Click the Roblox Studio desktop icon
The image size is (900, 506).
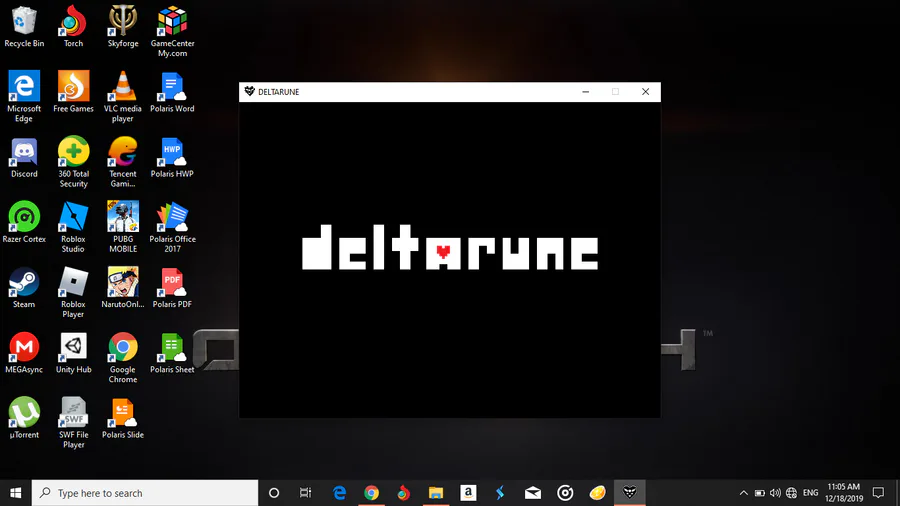click(73, 228)
